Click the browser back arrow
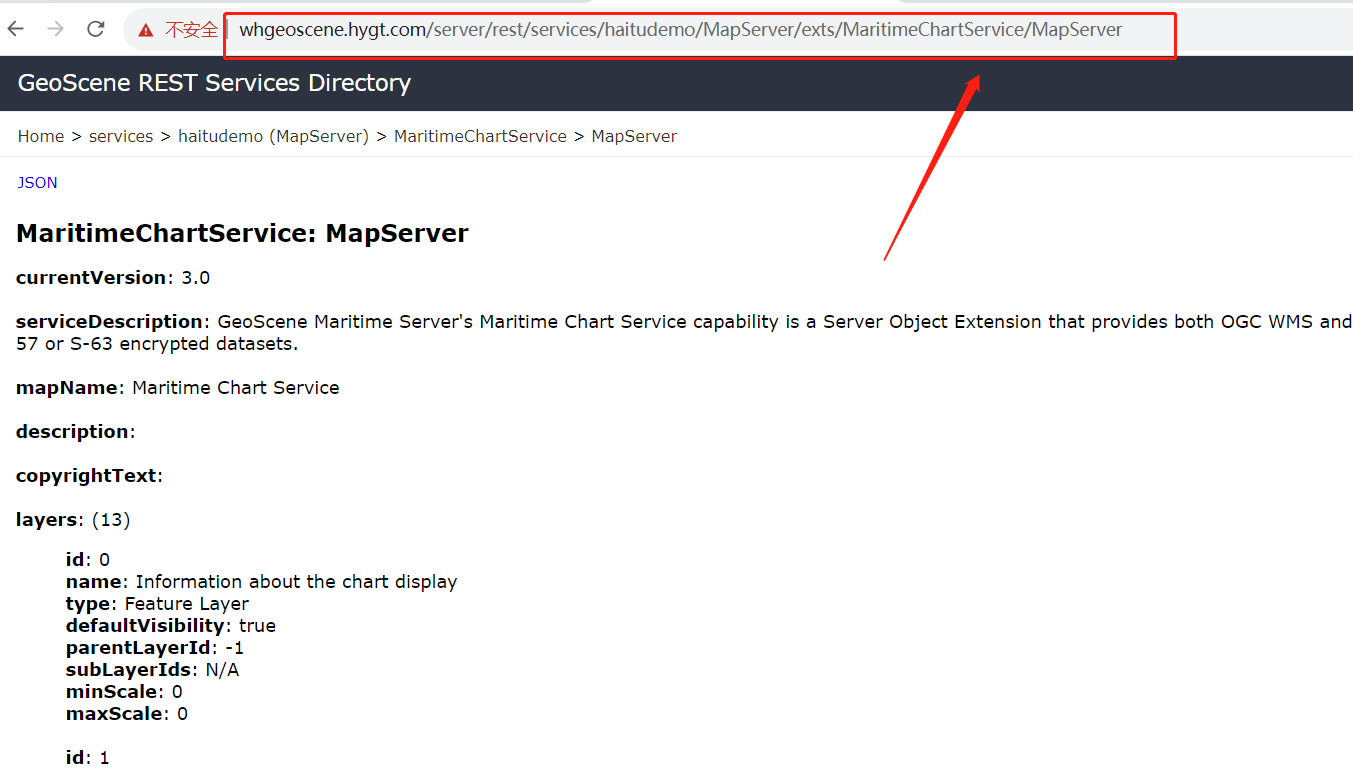Viewport: 1353px width, 769px height. click(x=15, y=29)
